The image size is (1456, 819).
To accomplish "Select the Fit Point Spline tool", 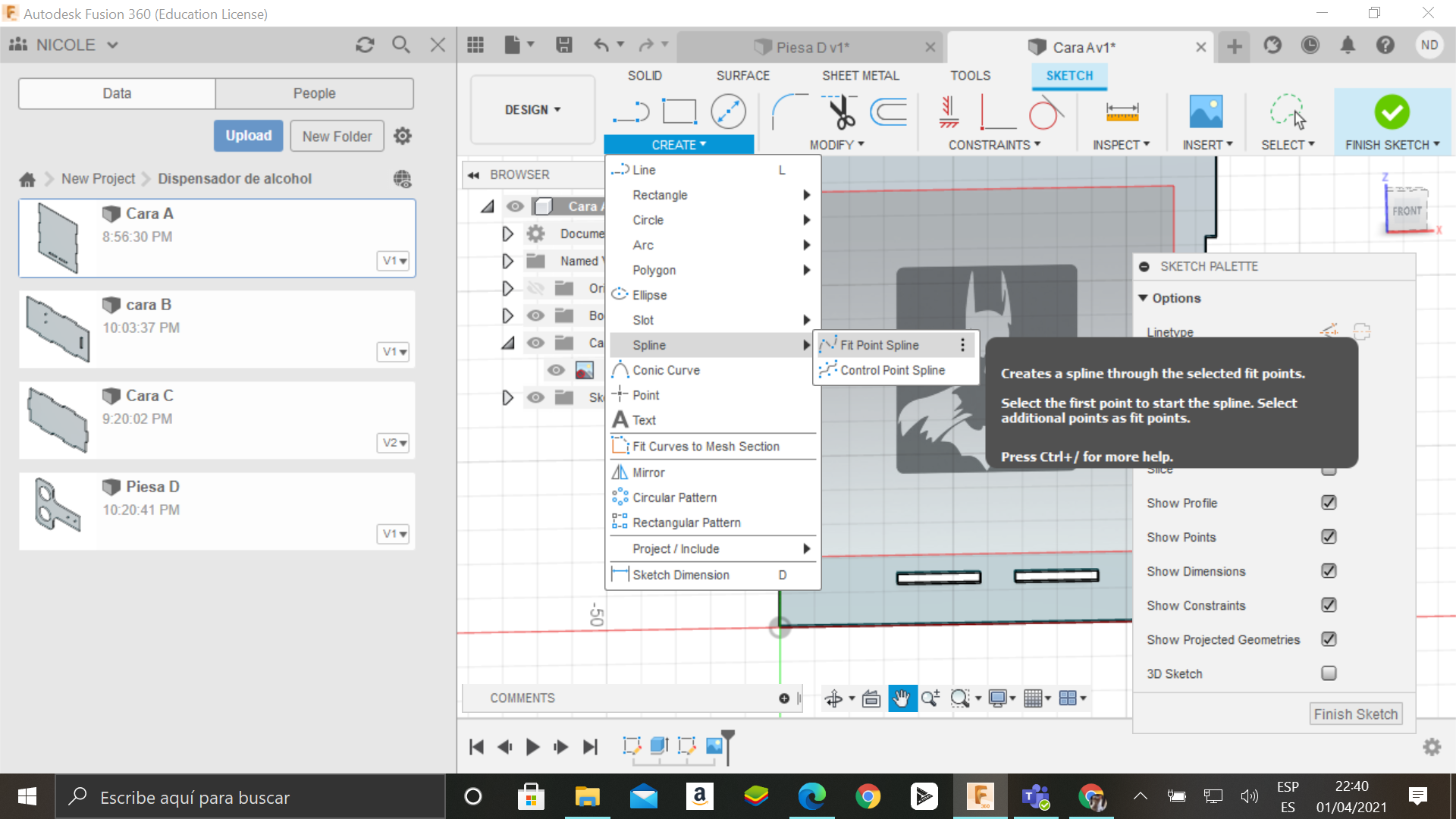I will [879, 344].
